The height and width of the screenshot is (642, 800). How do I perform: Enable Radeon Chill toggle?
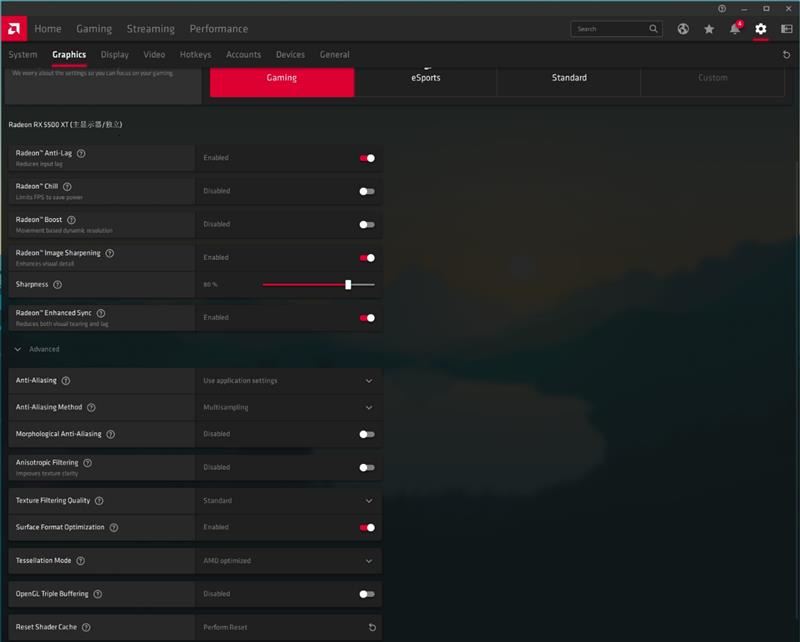pos(367,191)
